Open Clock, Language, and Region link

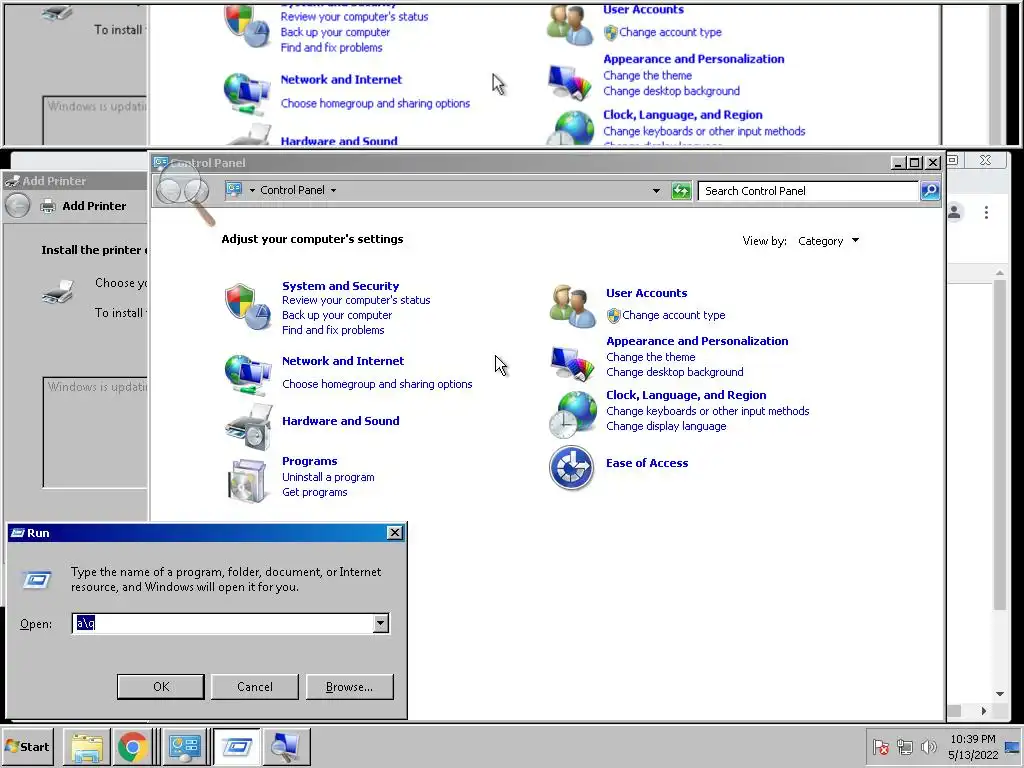click(x=686, y=395)
